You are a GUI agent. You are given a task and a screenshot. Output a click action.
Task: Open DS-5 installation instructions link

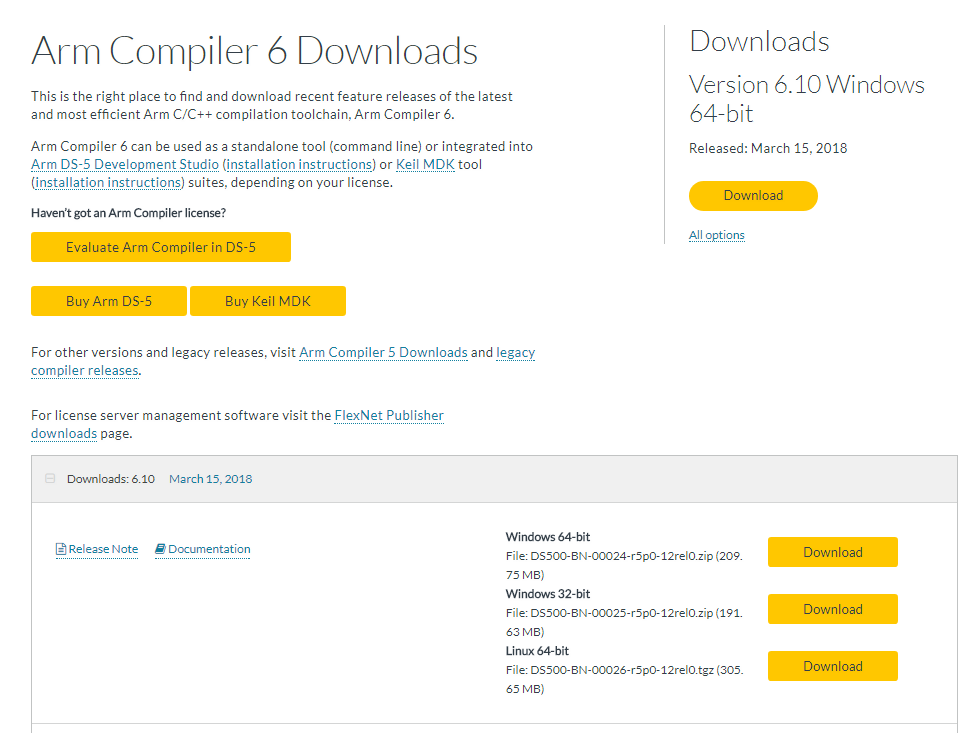point(299,165)
